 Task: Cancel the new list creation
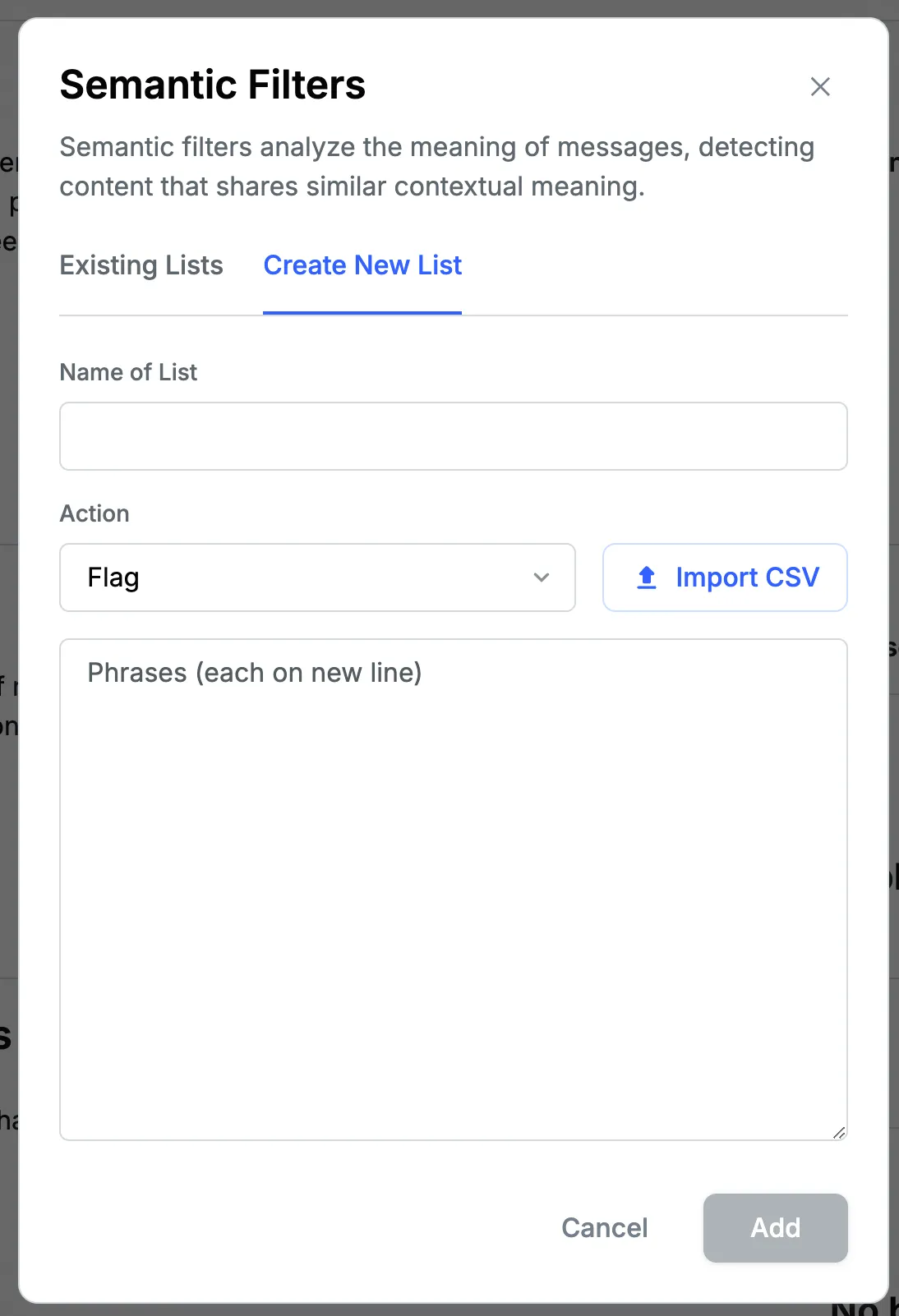coord(605,1228)
